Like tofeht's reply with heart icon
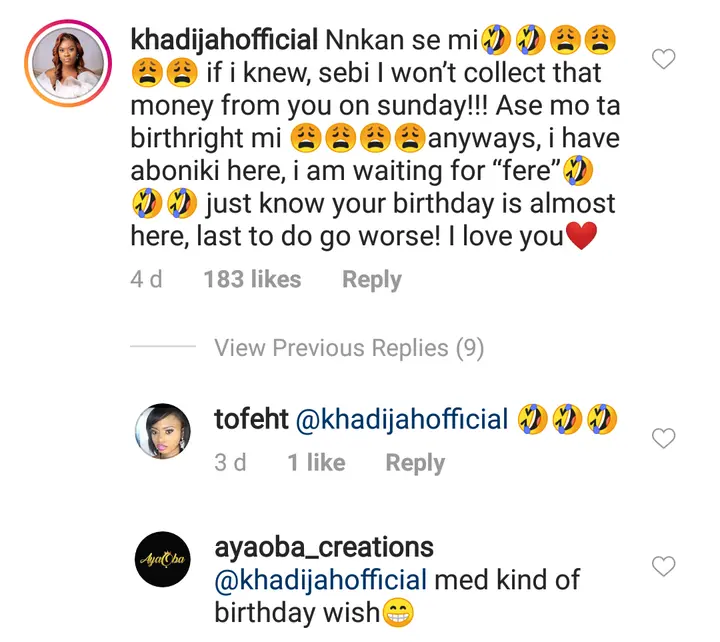 pyautogui.click(x=663, y=438)
